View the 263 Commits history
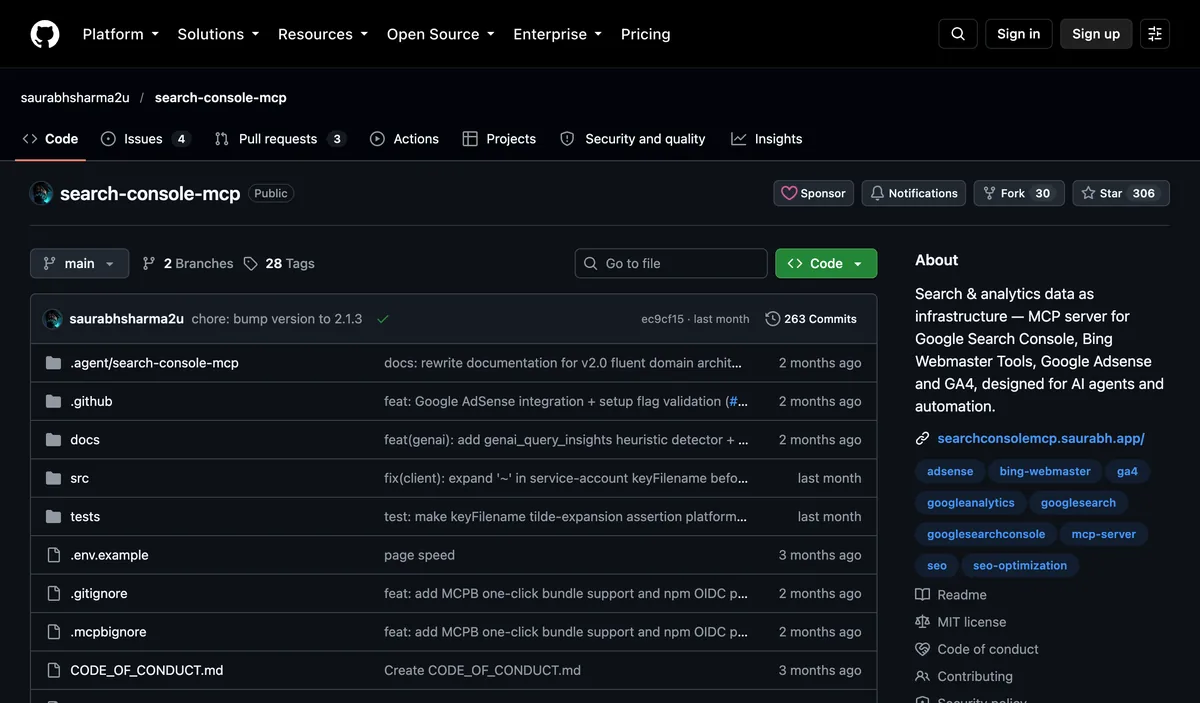This screenshot has height=703, width=1200. 811,319
